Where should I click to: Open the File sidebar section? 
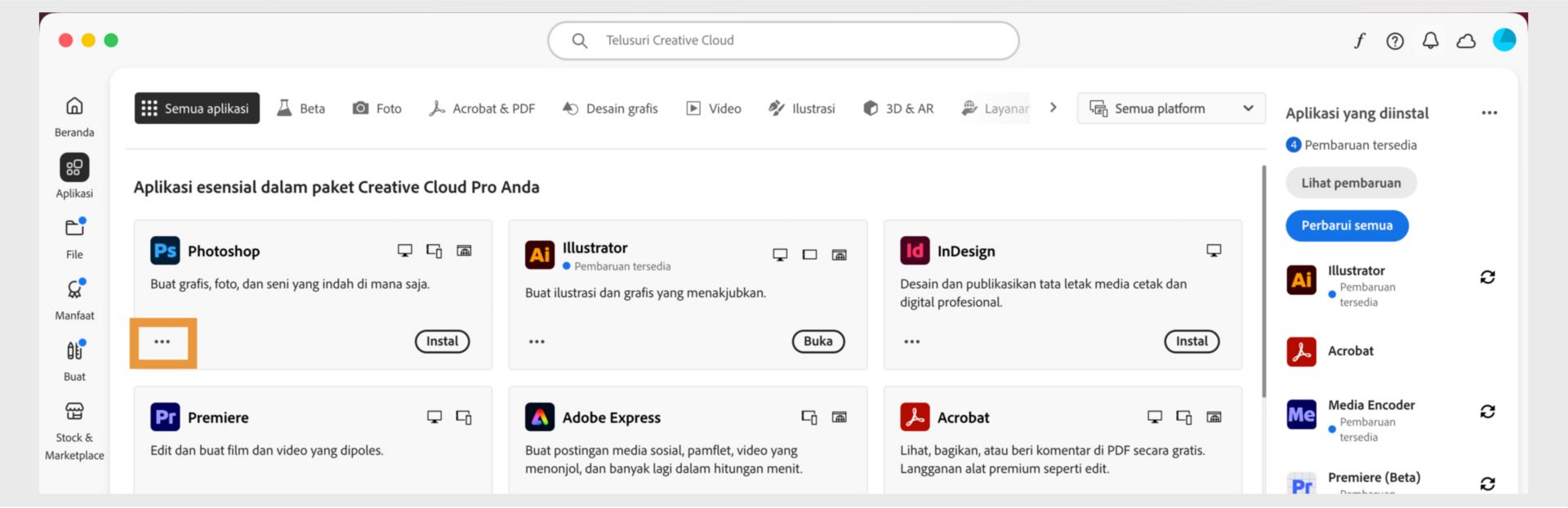pos(74,238)
